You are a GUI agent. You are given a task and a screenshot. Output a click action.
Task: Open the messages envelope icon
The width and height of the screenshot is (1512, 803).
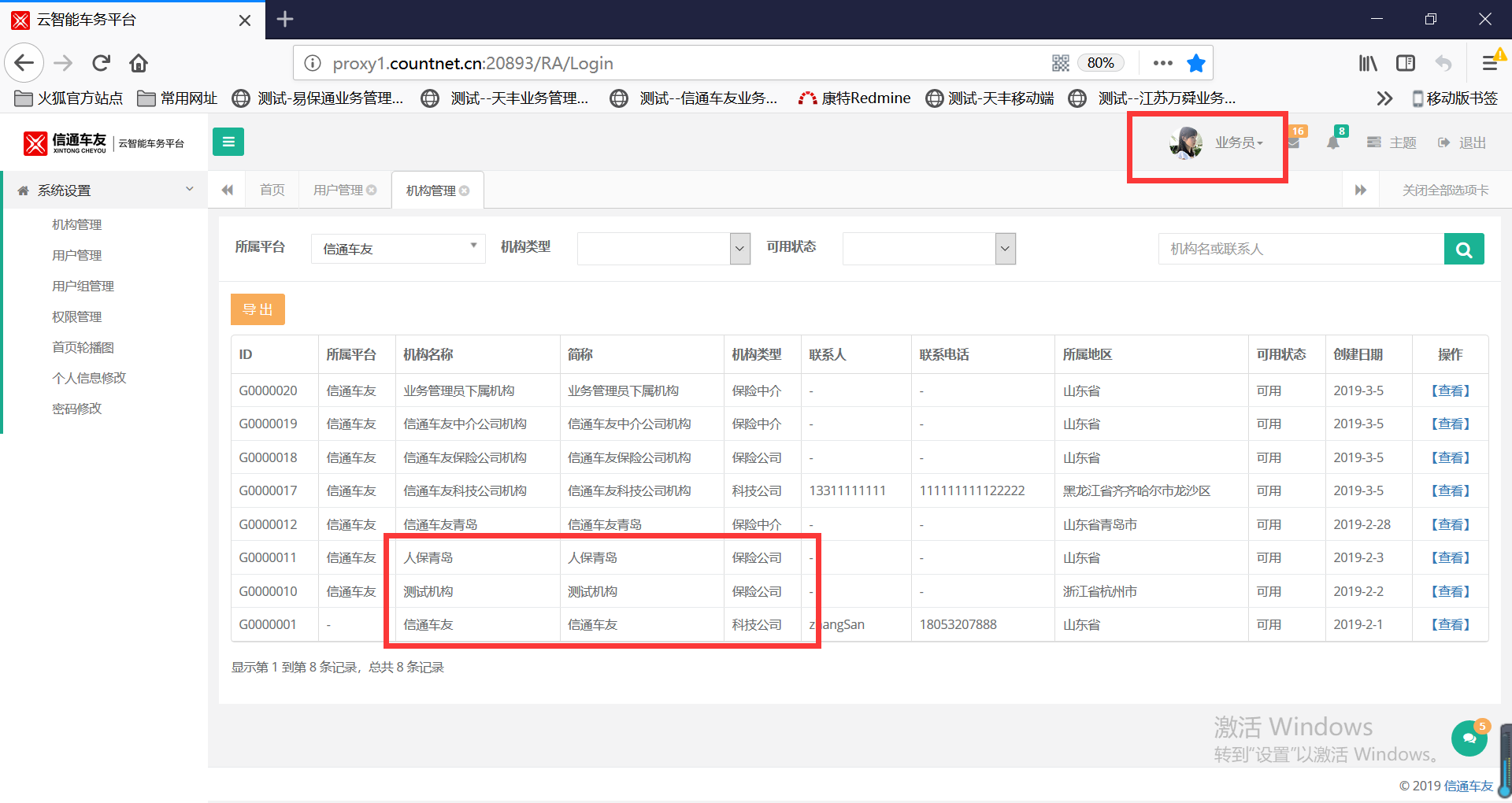[x=1294, y=142]
